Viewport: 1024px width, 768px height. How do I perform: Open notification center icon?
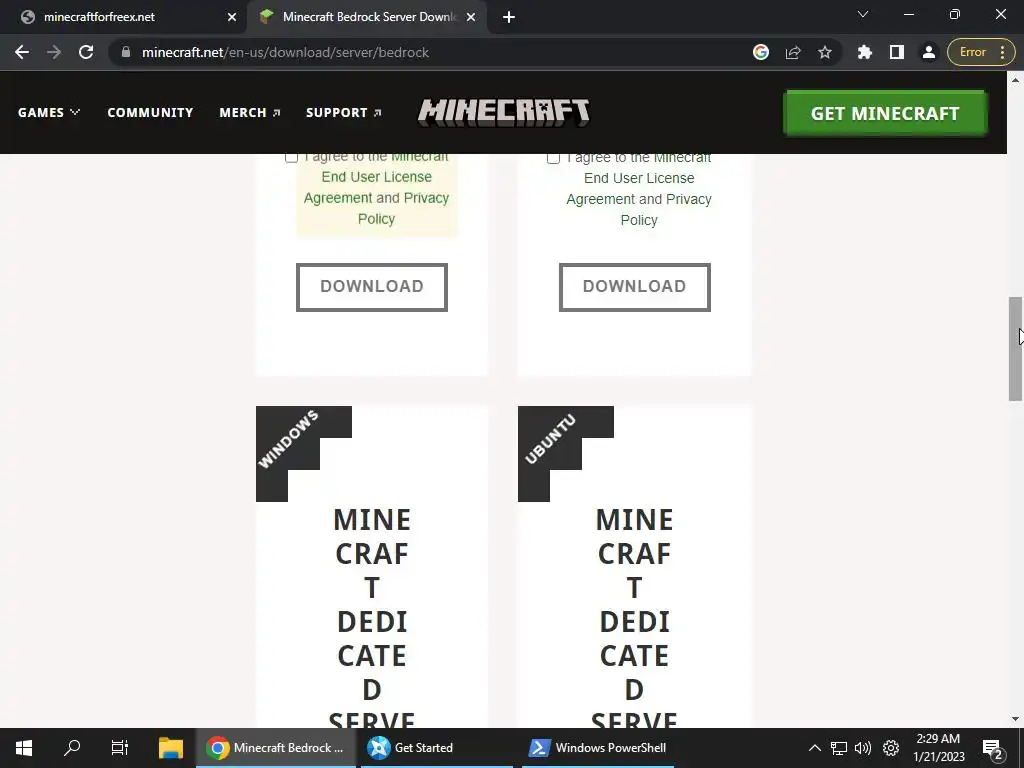tap(992, 749)
